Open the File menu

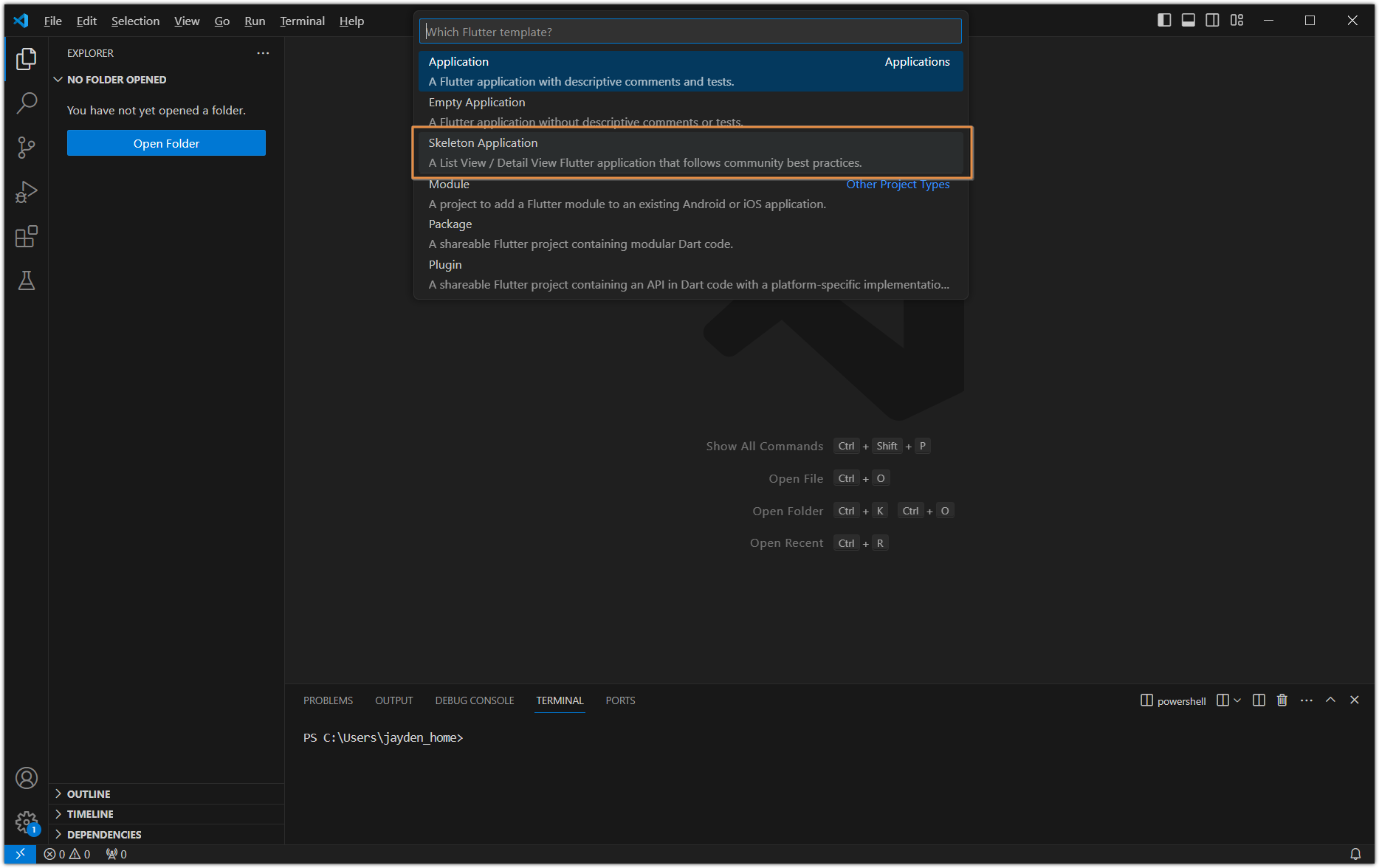click(53, 21)
